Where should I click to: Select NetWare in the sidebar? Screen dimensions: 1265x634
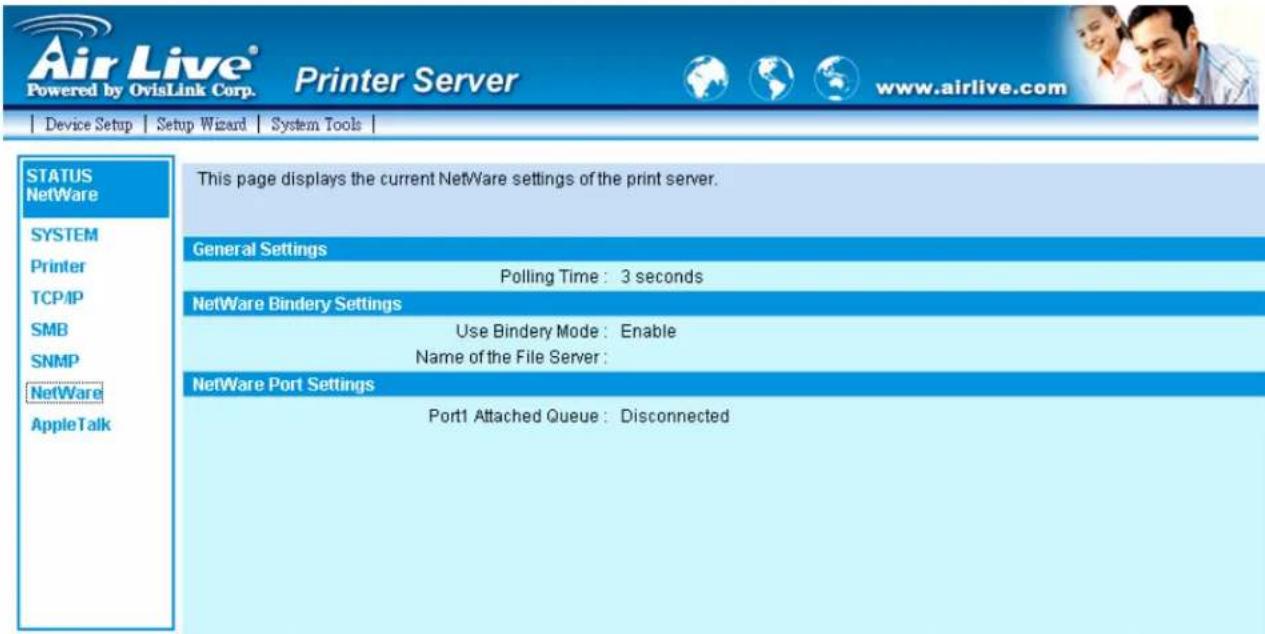click(67, 392)
